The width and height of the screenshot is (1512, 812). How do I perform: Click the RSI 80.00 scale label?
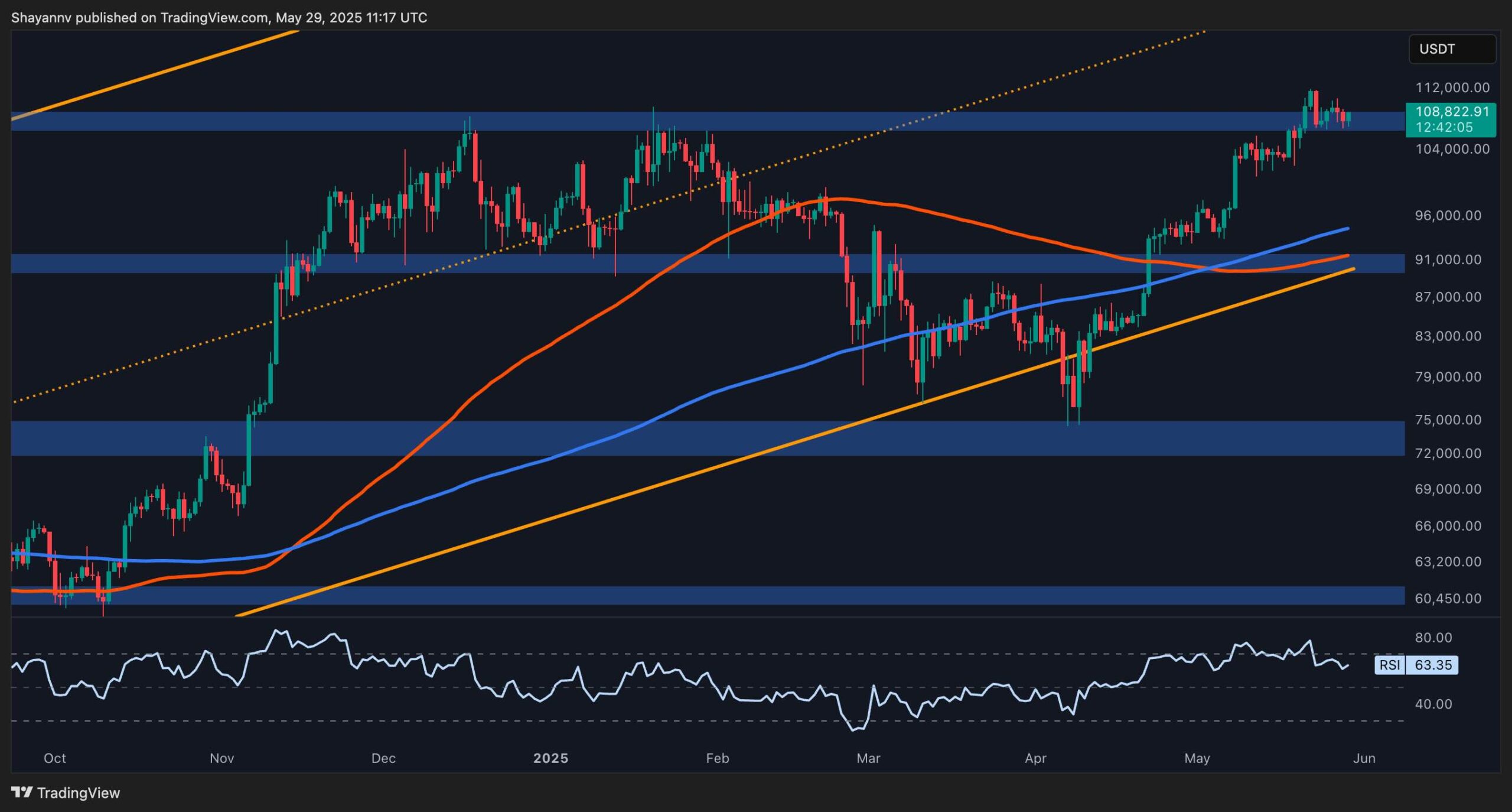click(x=1433, y=638)
